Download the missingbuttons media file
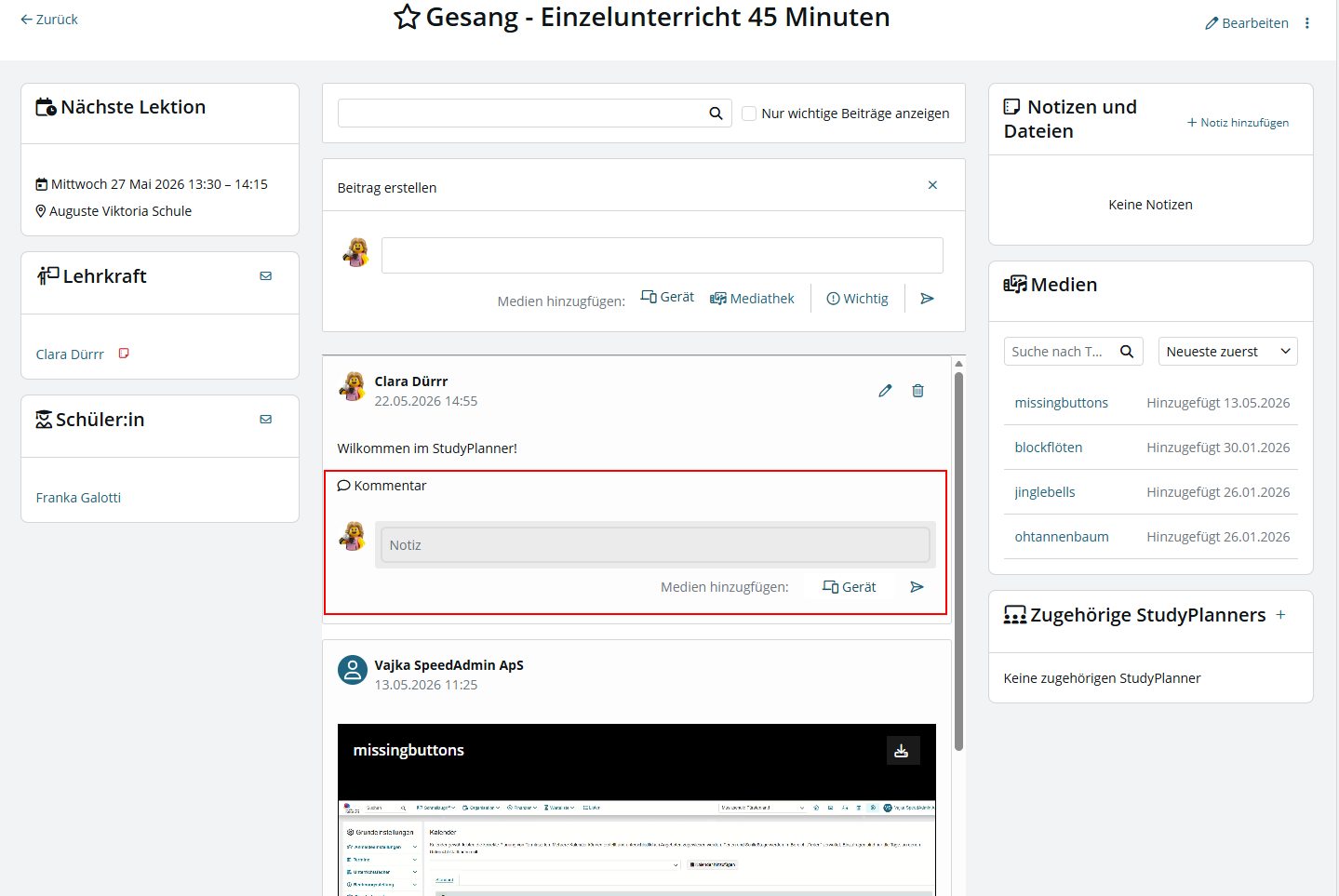1339x896 pixels. click(x=902, y=750)
